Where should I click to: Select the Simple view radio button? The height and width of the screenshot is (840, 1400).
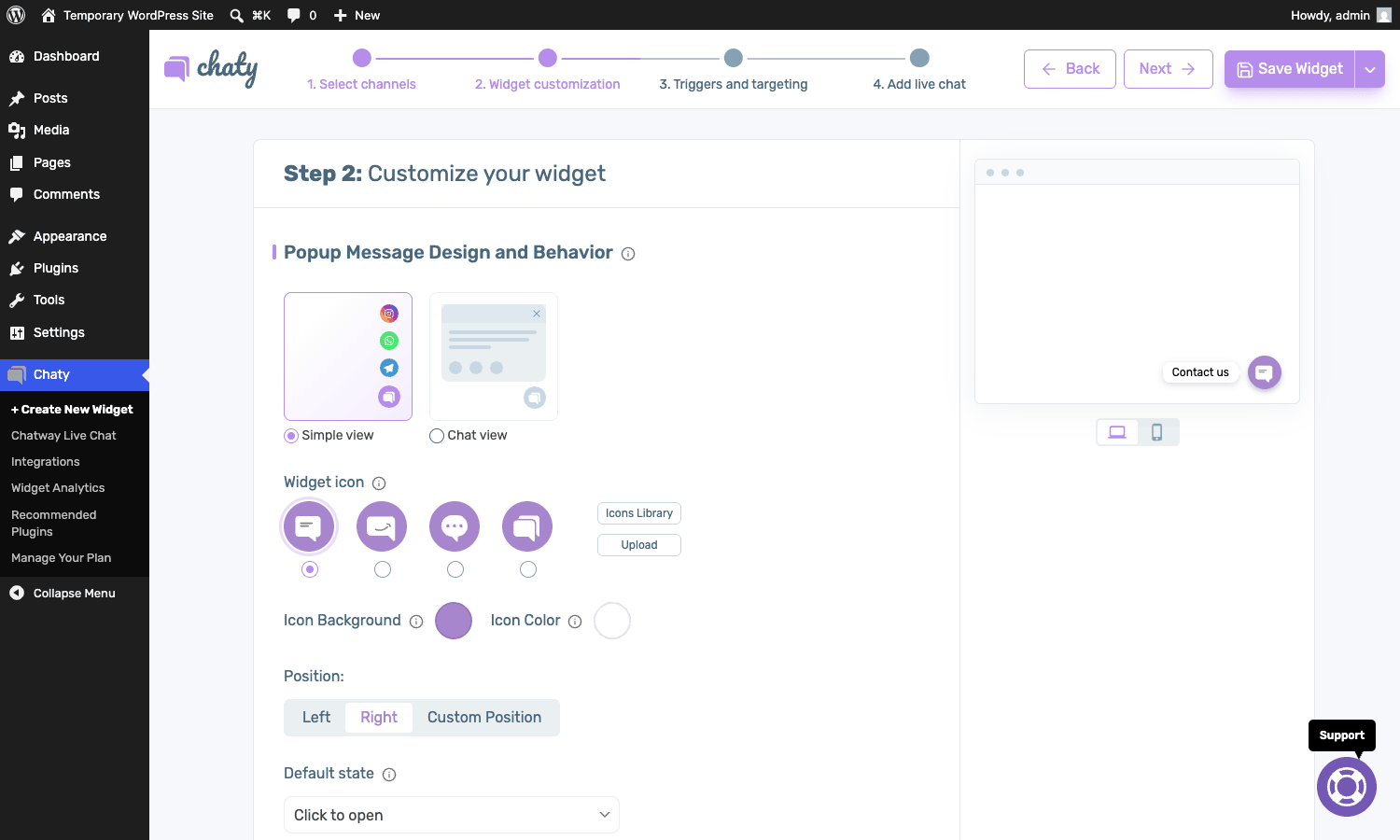coord(291,436)
